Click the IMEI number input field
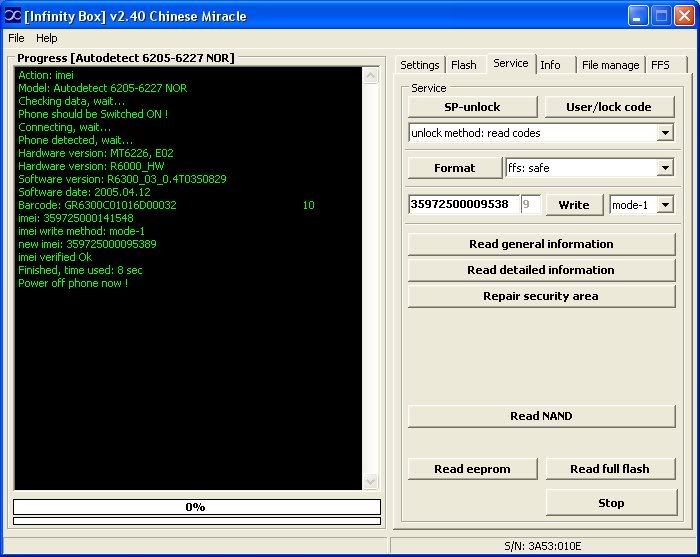 tap(464, 204)
